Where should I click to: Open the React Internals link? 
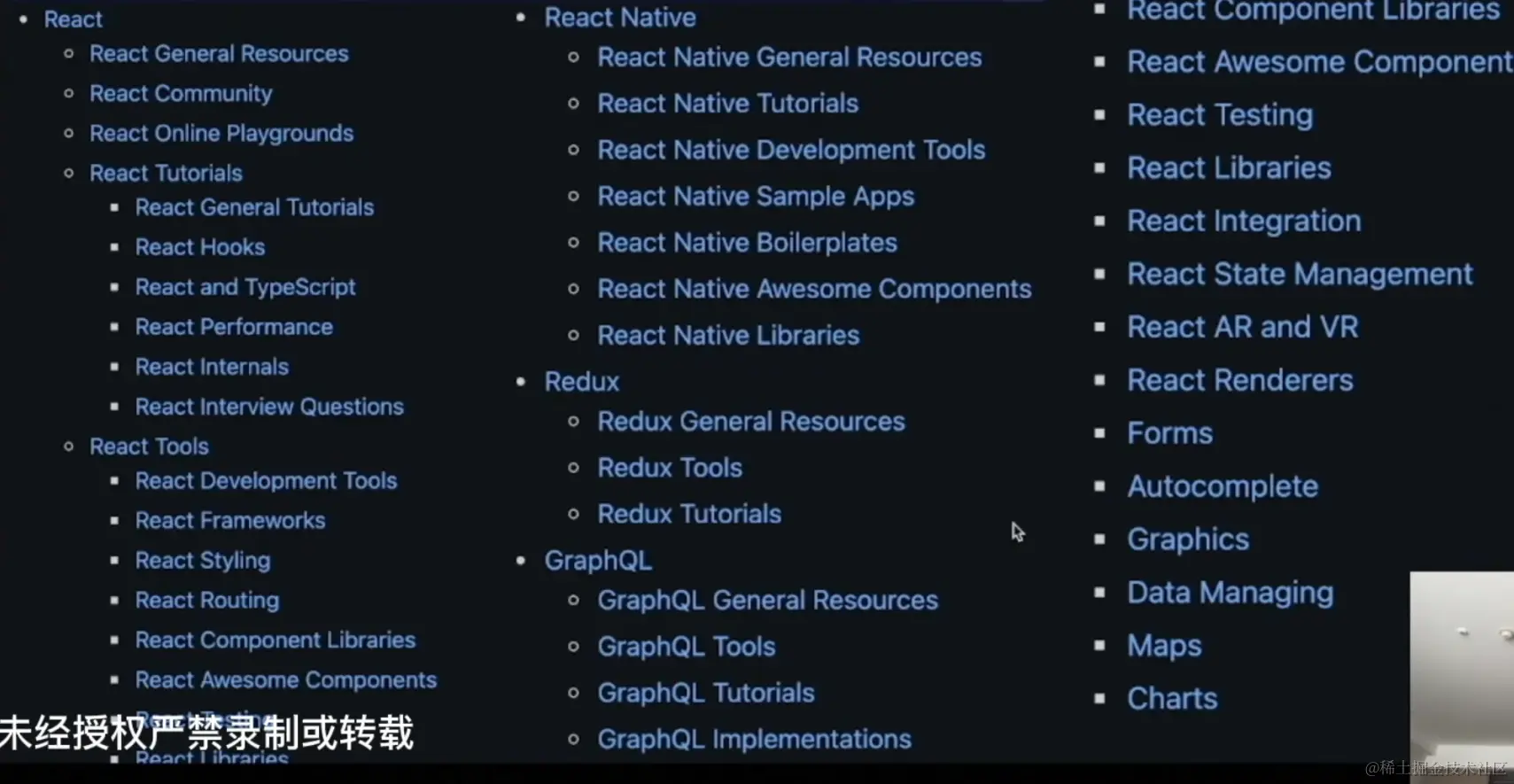click(212, 367)
